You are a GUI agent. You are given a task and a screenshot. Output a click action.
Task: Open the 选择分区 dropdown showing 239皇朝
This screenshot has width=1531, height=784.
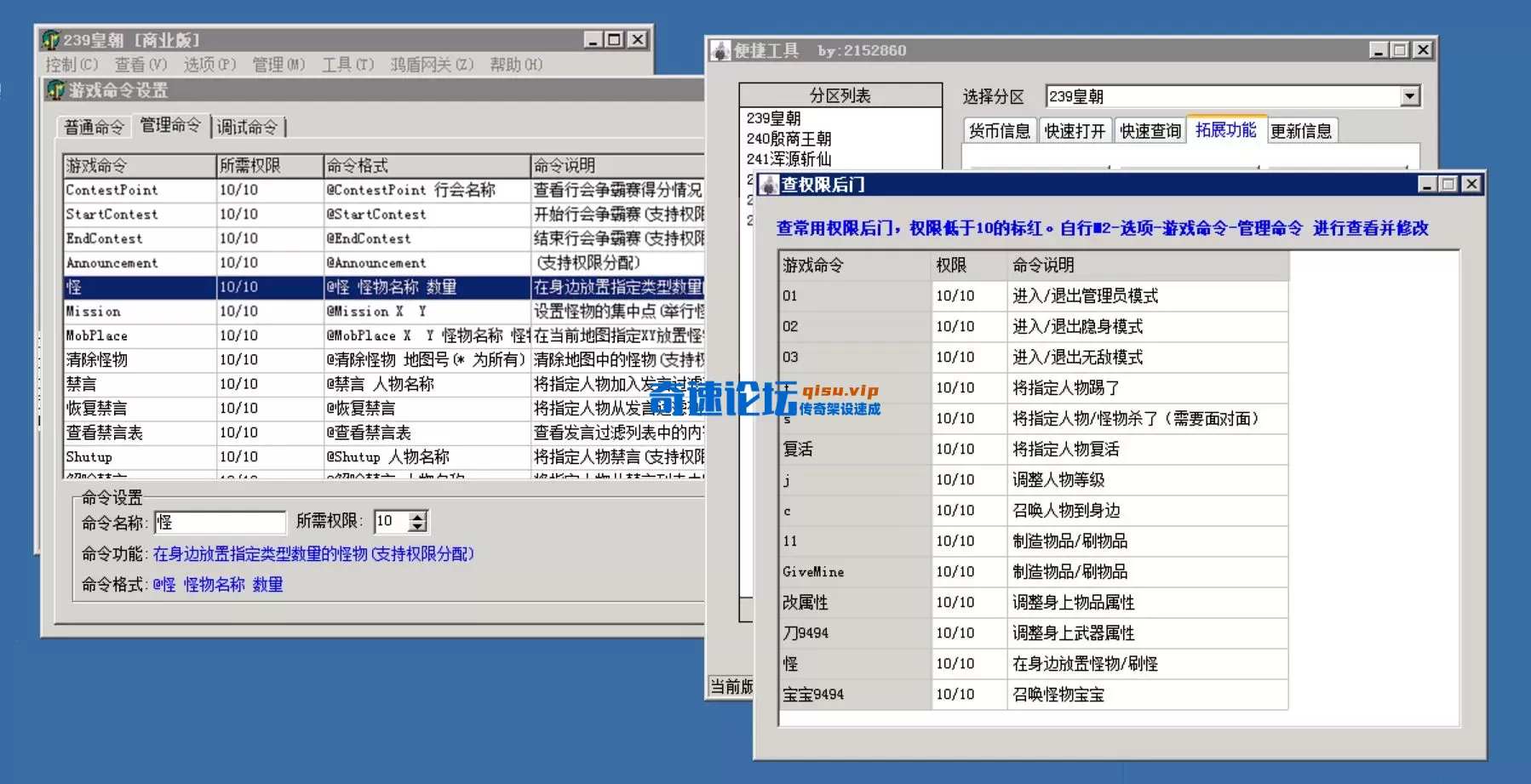click(x=1412, y=96)
